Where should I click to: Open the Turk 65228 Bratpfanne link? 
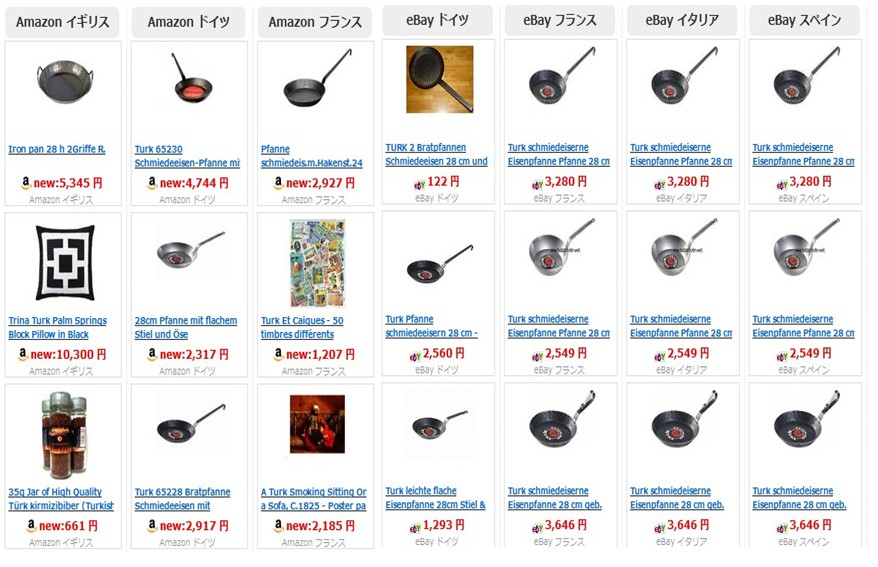183,499
